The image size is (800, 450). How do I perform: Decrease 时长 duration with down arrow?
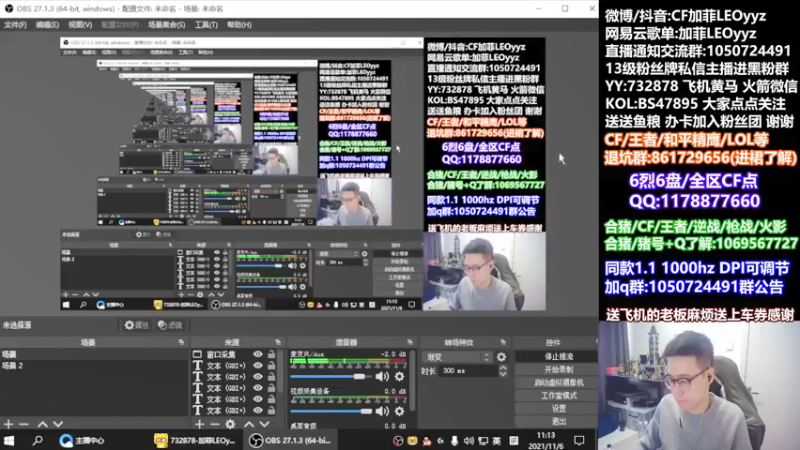click(x=503, y=374)
